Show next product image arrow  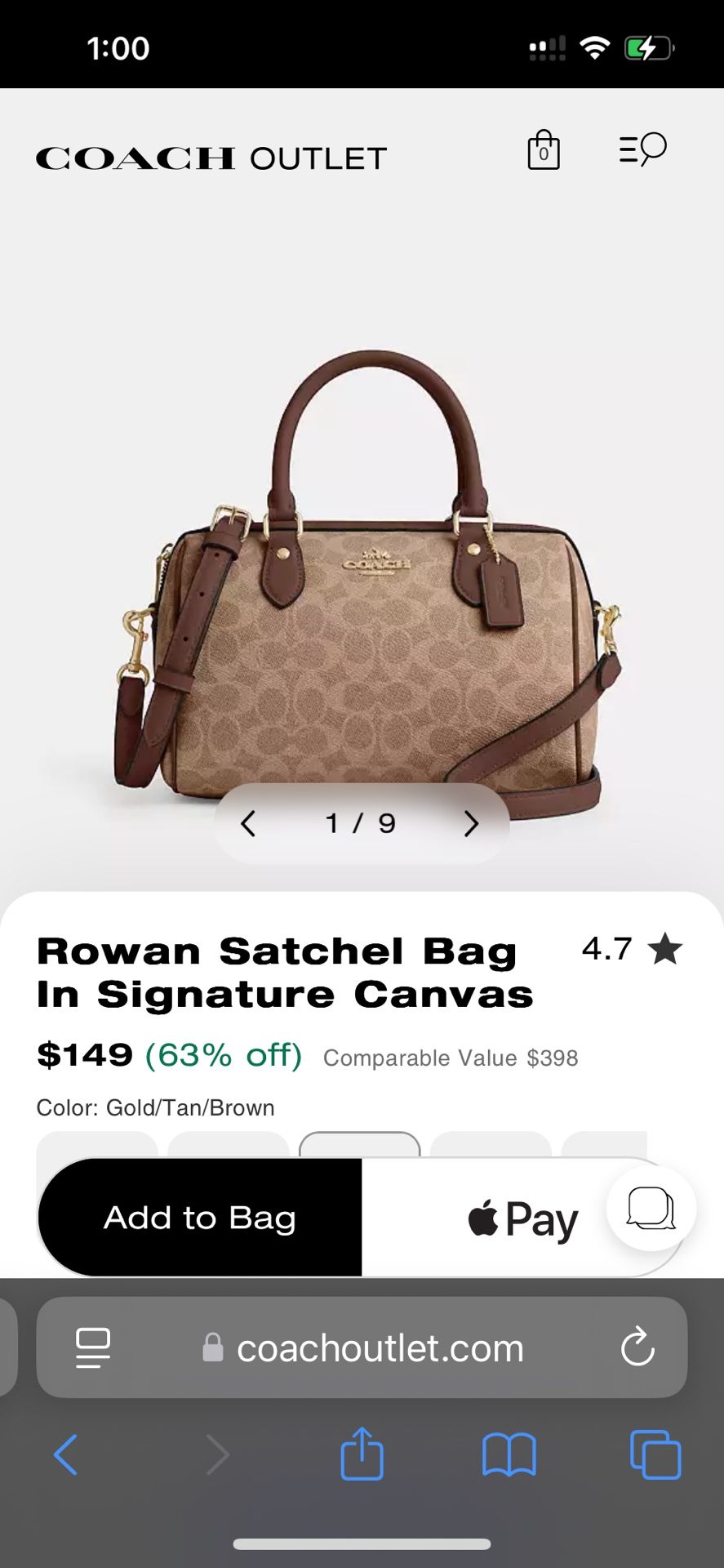(x=471, y=823)
